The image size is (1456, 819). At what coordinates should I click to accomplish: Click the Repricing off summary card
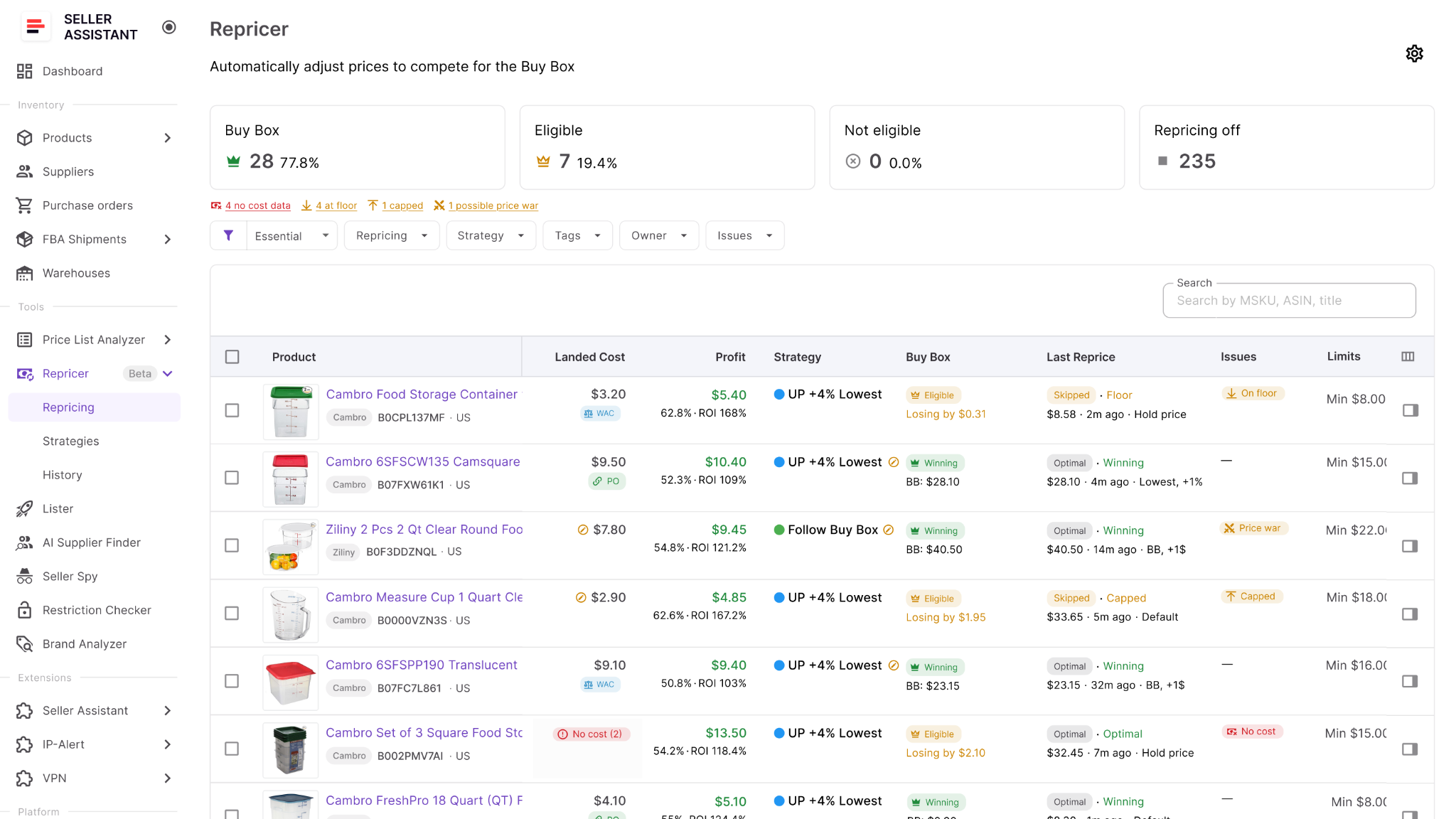[1286, 147]
